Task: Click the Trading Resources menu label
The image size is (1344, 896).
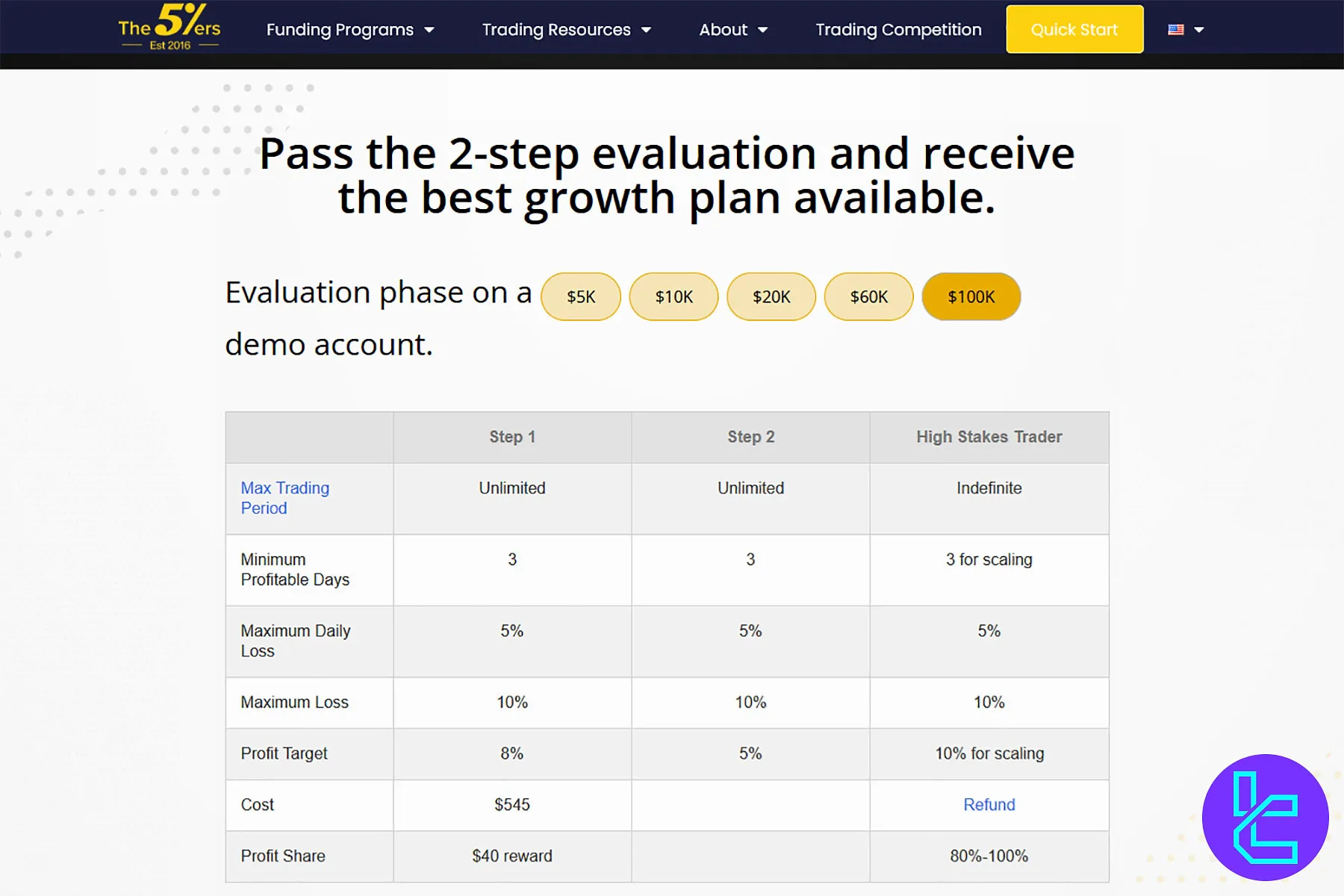Action: [x=556, y=30]
